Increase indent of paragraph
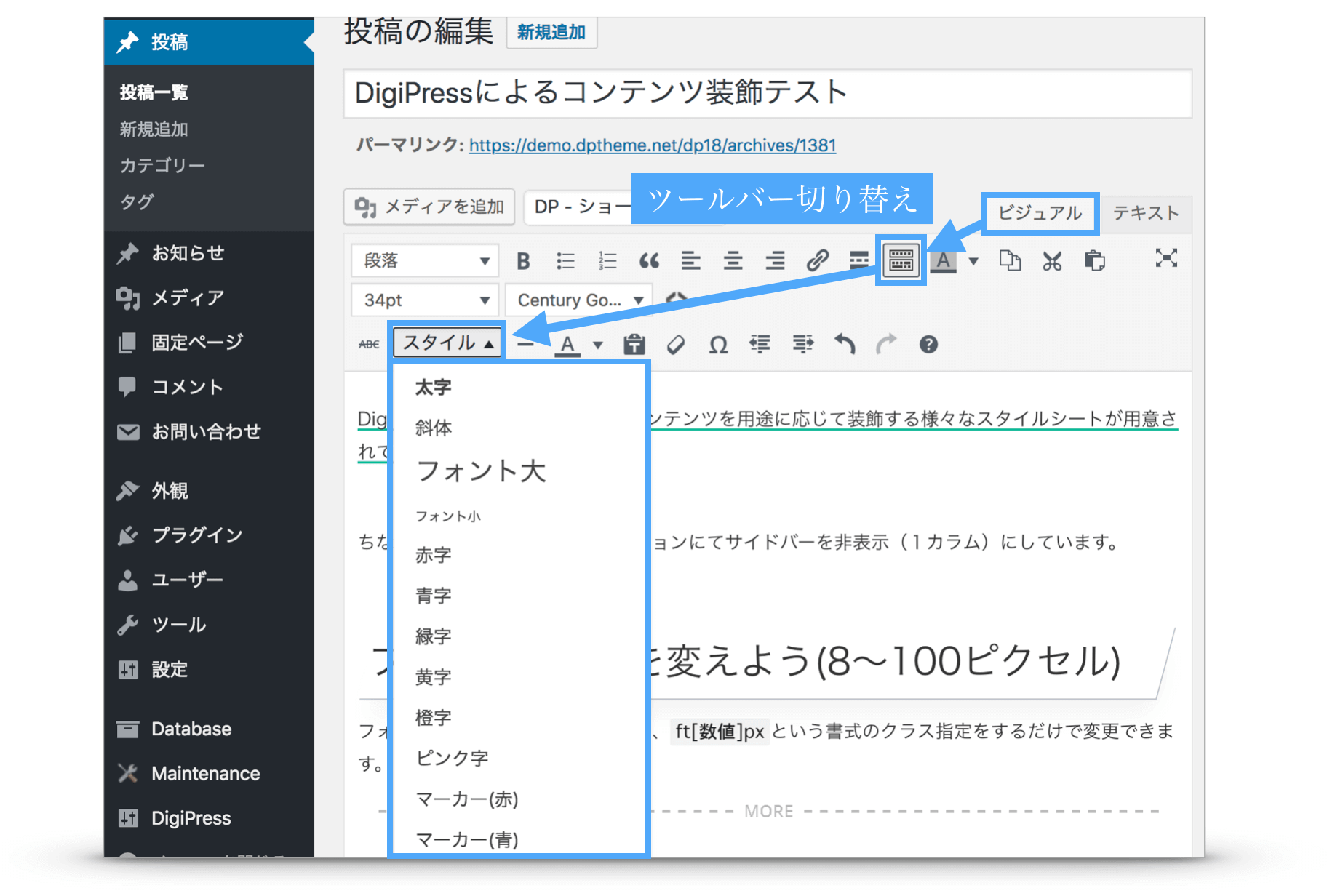This screenshot has width=1327, height=896. click(x=802, y=344)
